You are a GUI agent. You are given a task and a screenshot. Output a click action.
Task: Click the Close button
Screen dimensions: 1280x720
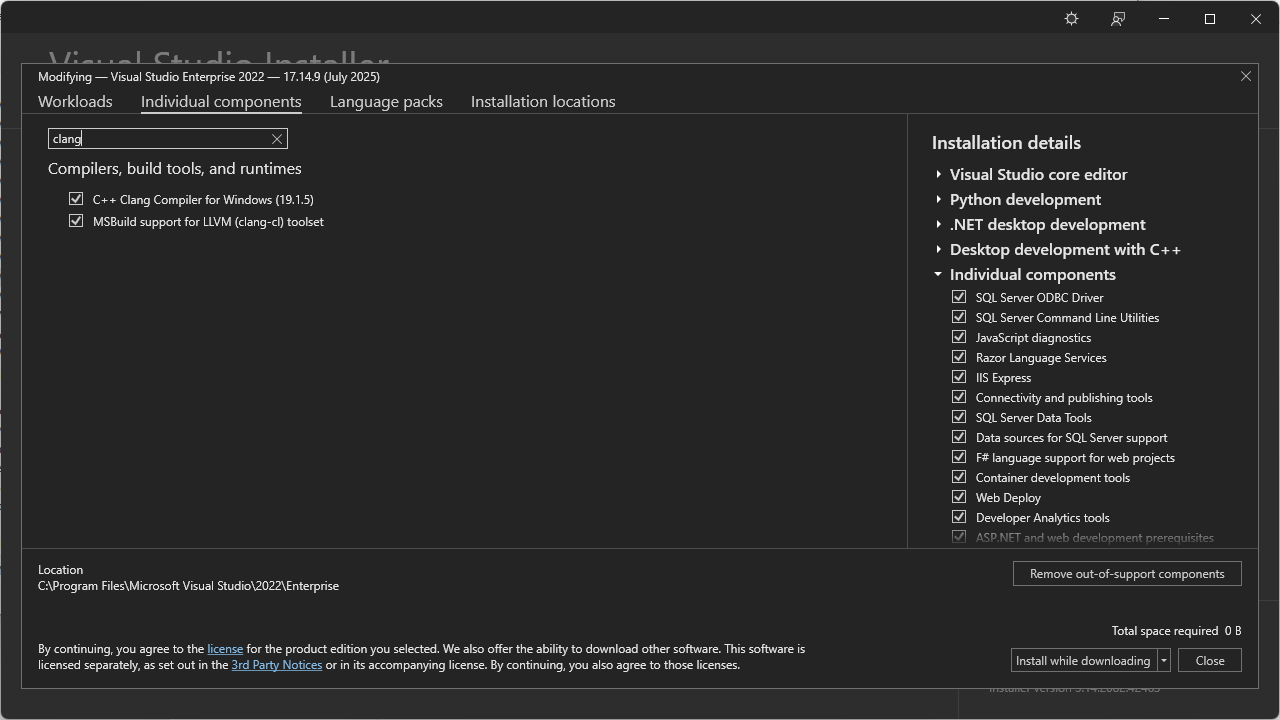click(1210, 660)
